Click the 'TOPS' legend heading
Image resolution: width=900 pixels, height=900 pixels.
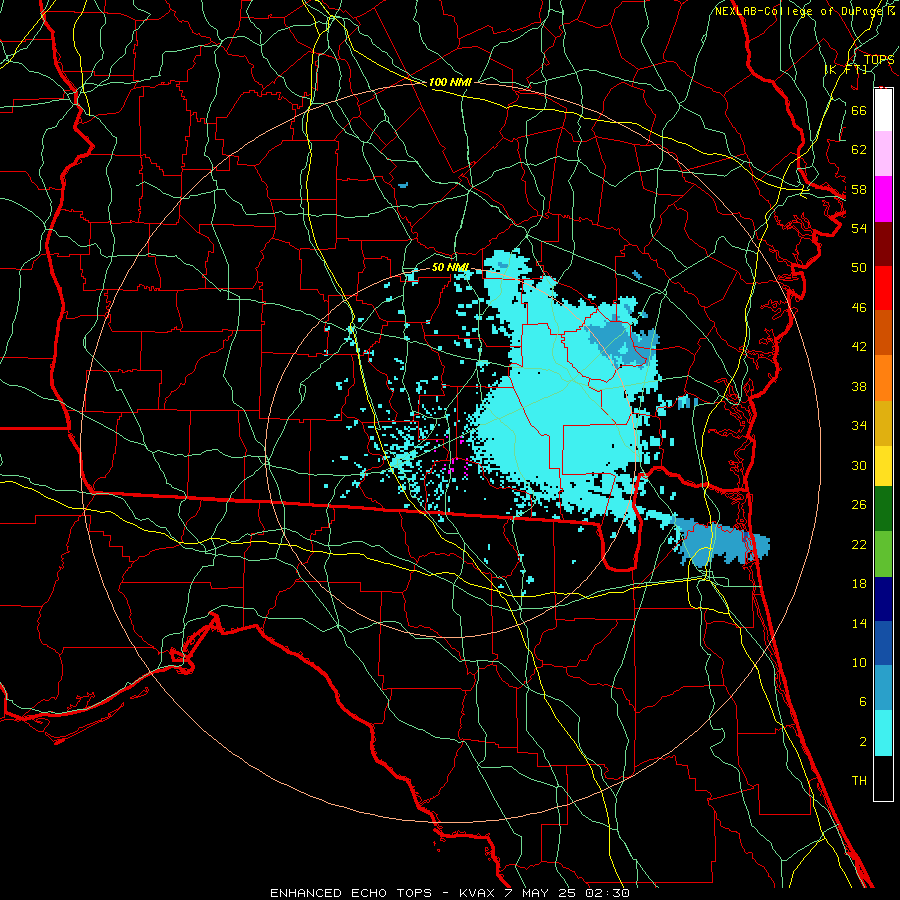coord(879,60)
